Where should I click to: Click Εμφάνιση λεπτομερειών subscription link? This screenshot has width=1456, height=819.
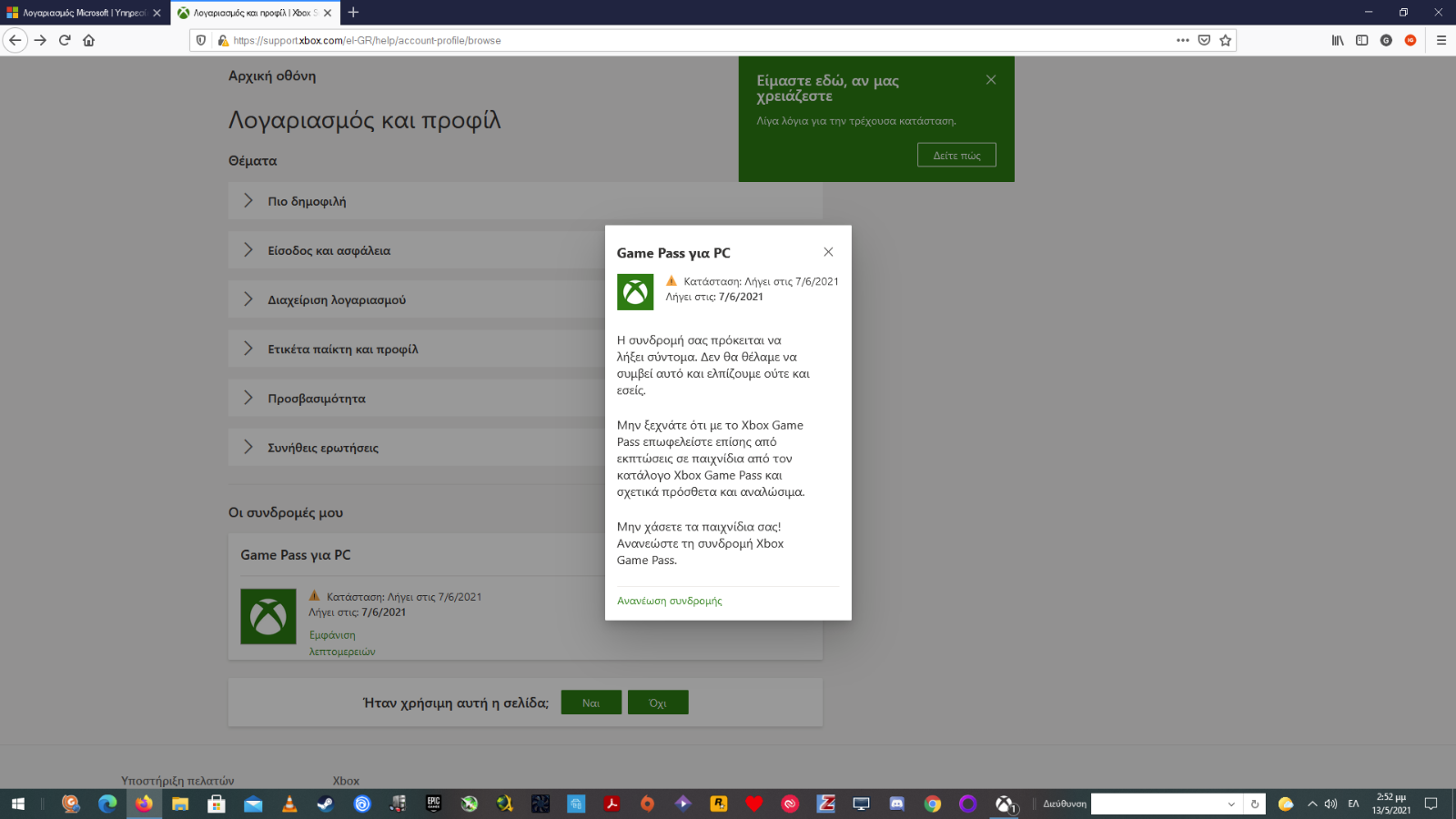(x=341, y=643)
